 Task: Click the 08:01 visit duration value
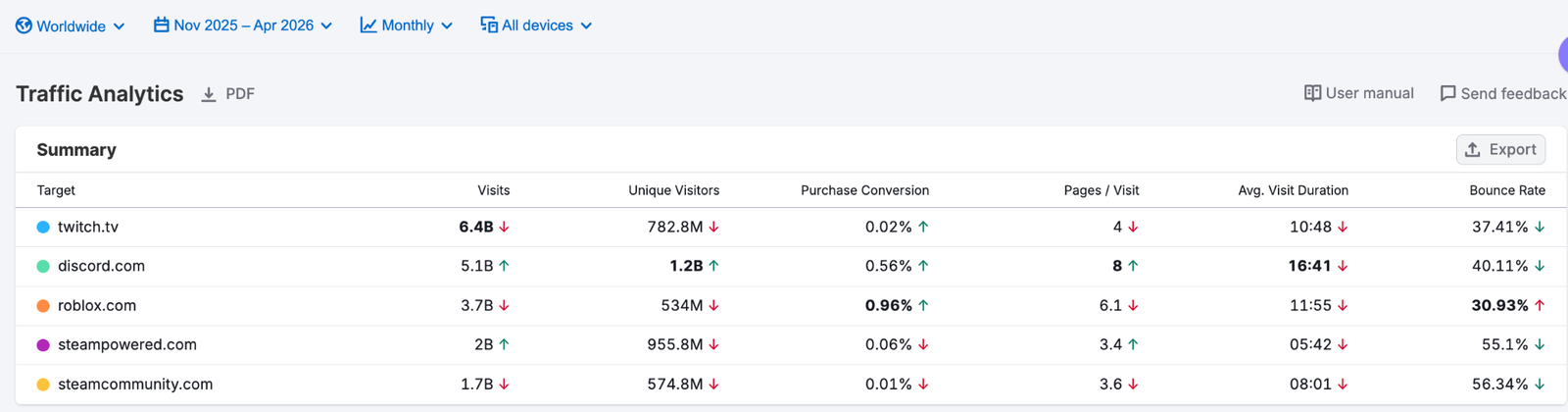(x=1311, y=384)
